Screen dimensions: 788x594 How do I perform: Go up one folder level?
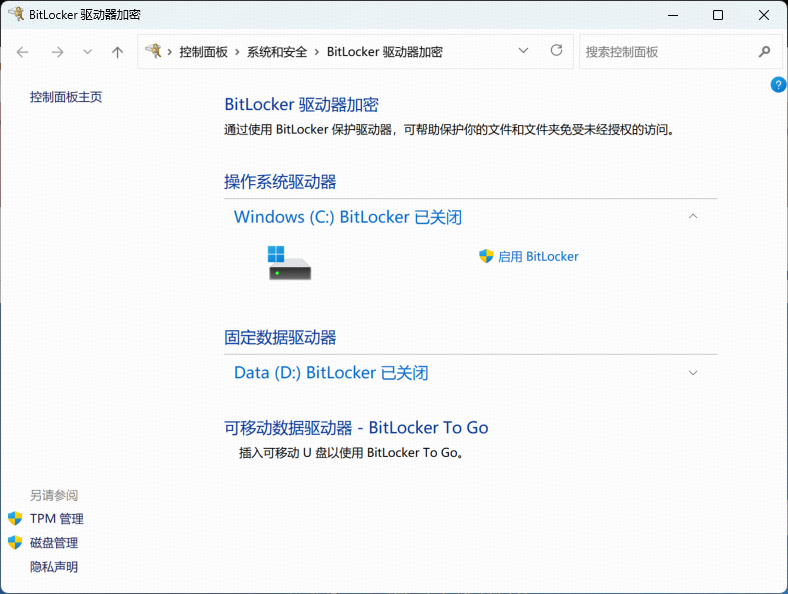point(117,52)
